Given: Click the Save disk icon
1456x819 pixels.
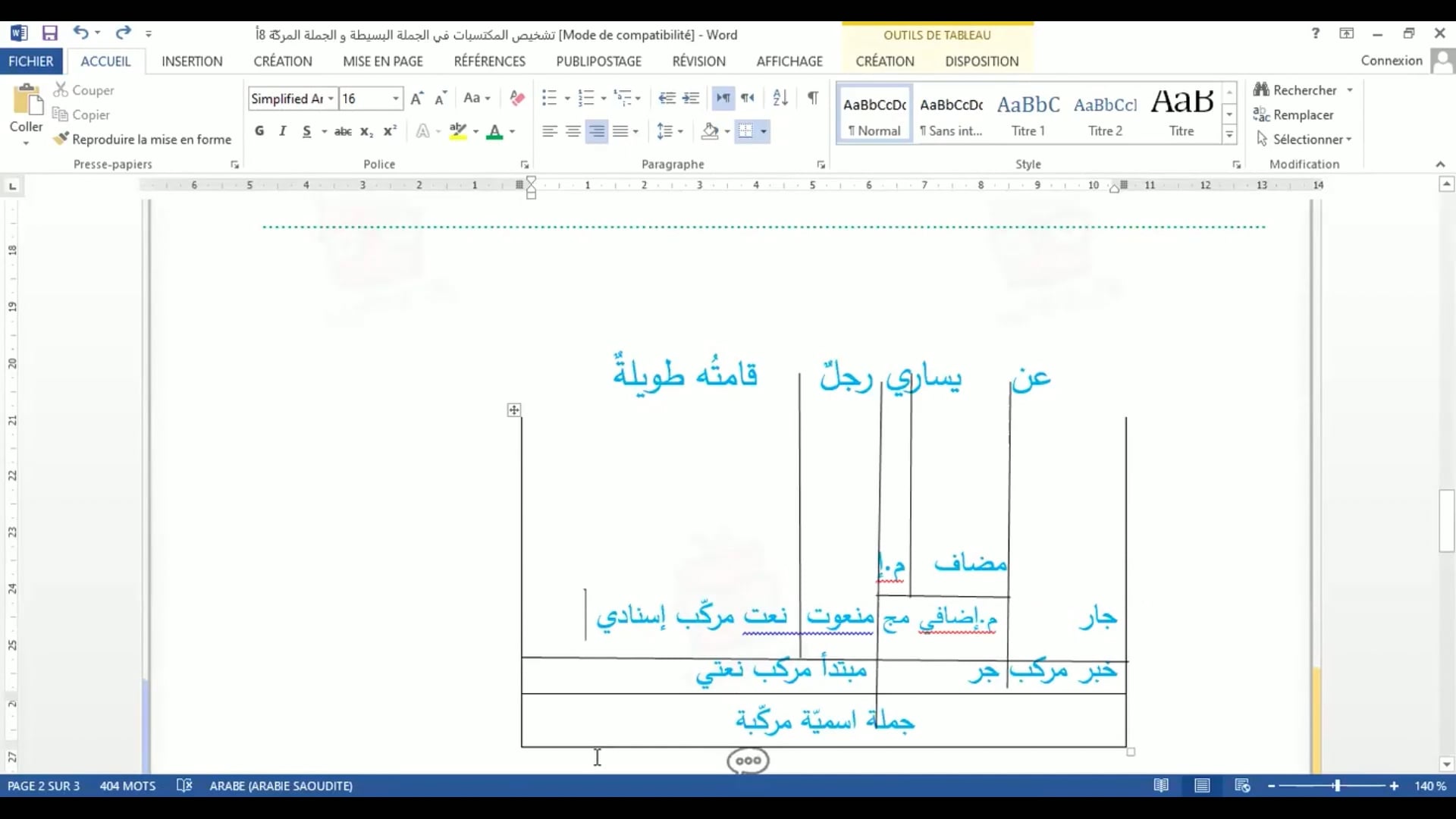Looking at the screenshot, I should (x=50, y=33).
